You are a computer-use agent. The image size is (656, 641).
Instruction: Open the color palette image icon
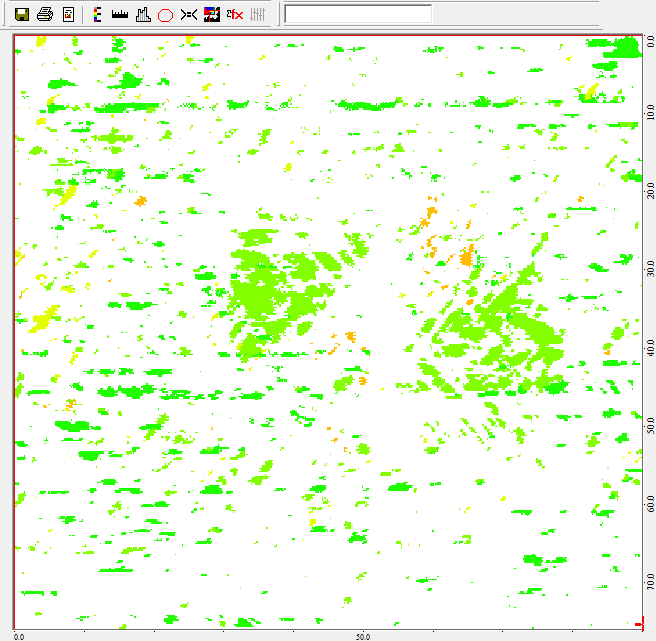211,15
